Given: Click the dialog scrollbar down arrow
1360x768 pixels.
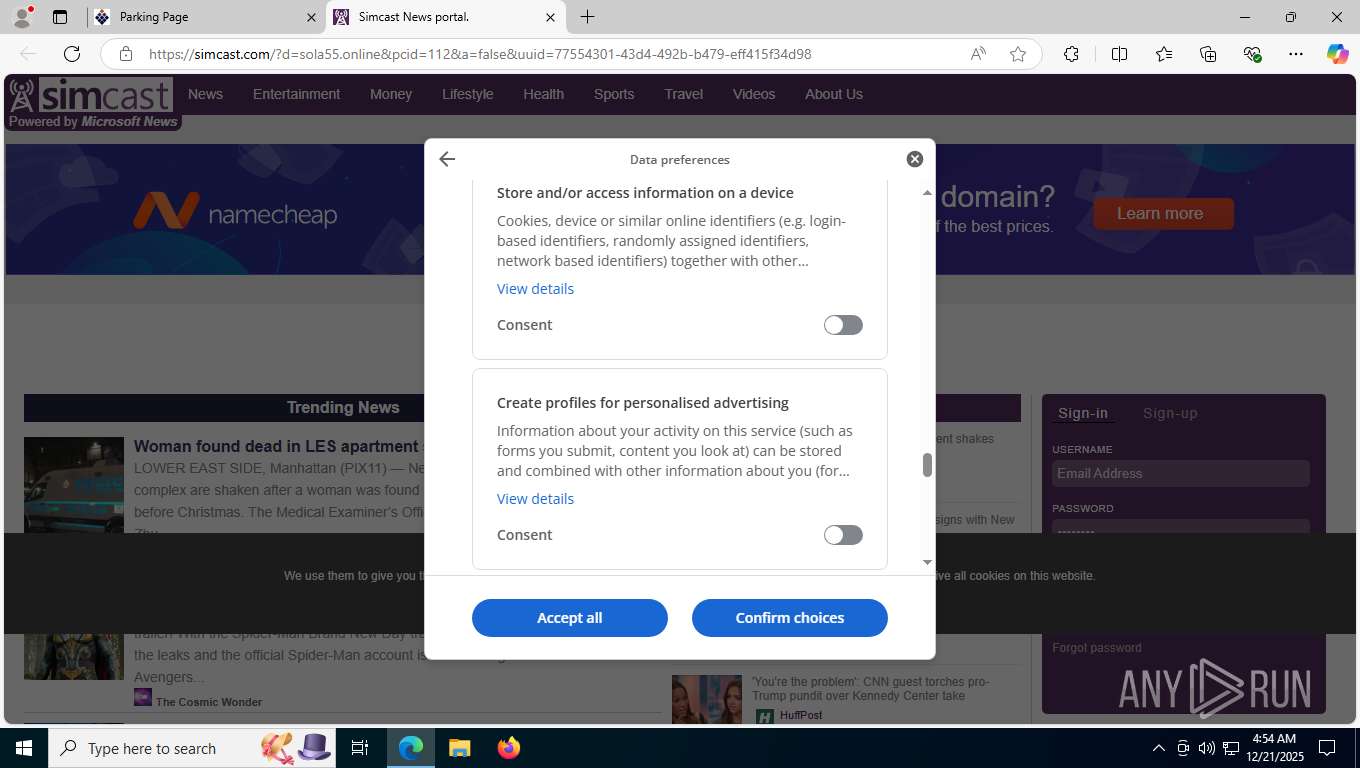Looking at the screenshot, I should [927, 562].
